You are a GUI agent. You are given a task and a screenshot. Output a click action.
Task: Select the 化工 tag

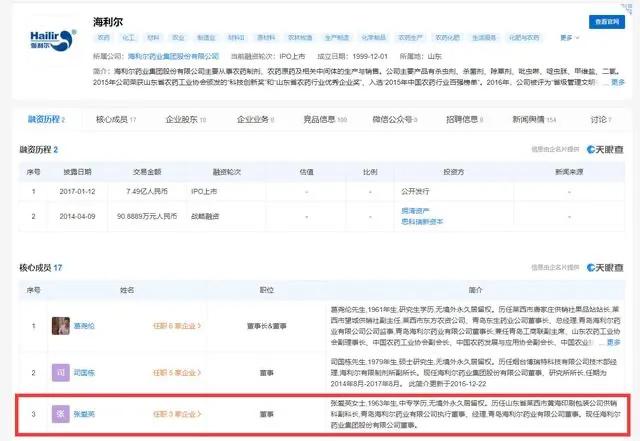[128, 38]
